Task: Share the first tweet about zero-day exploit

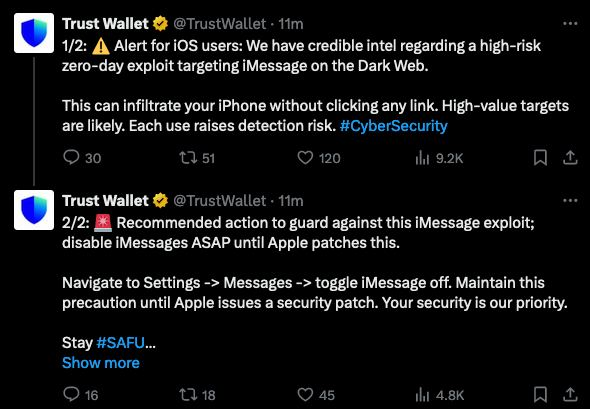Action: click(570, 158)
